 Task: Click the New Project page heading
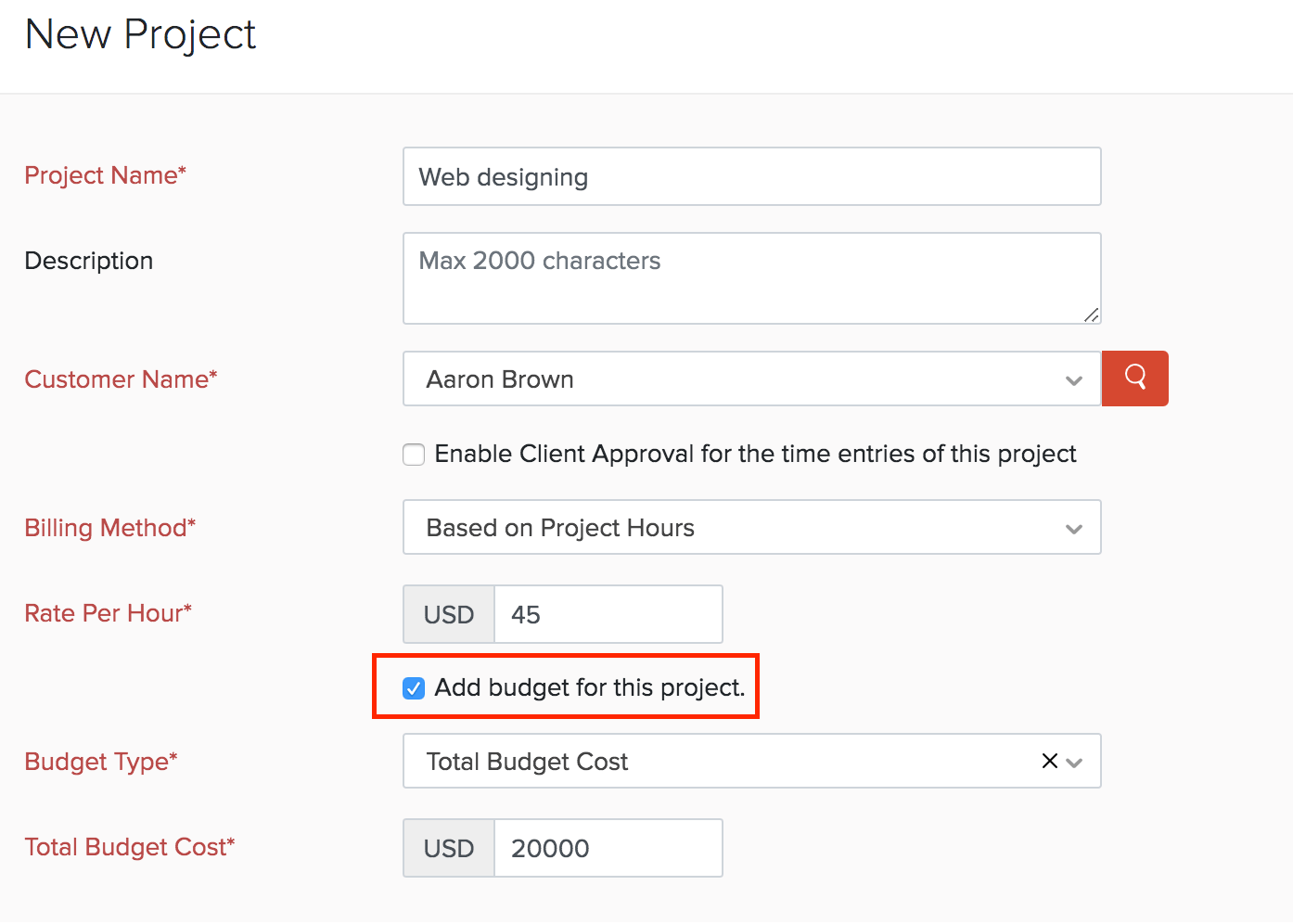(140, 34)
